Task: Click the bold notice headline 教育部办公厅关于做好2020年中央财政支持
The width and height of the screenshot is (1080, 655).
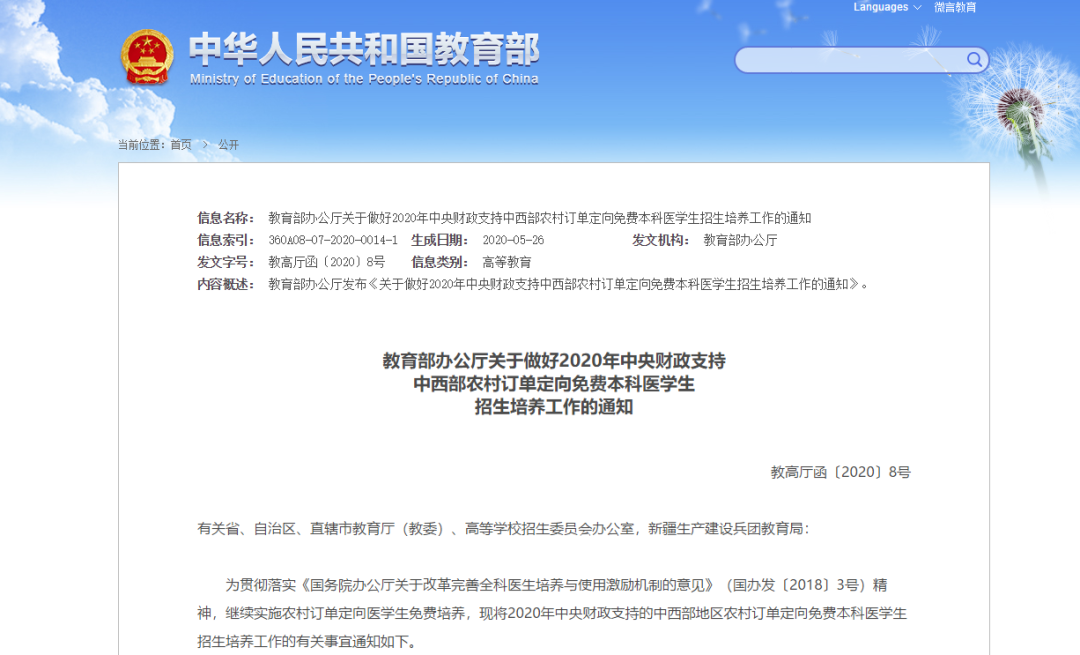Action: pyautogui.click(x=554, y=361)
